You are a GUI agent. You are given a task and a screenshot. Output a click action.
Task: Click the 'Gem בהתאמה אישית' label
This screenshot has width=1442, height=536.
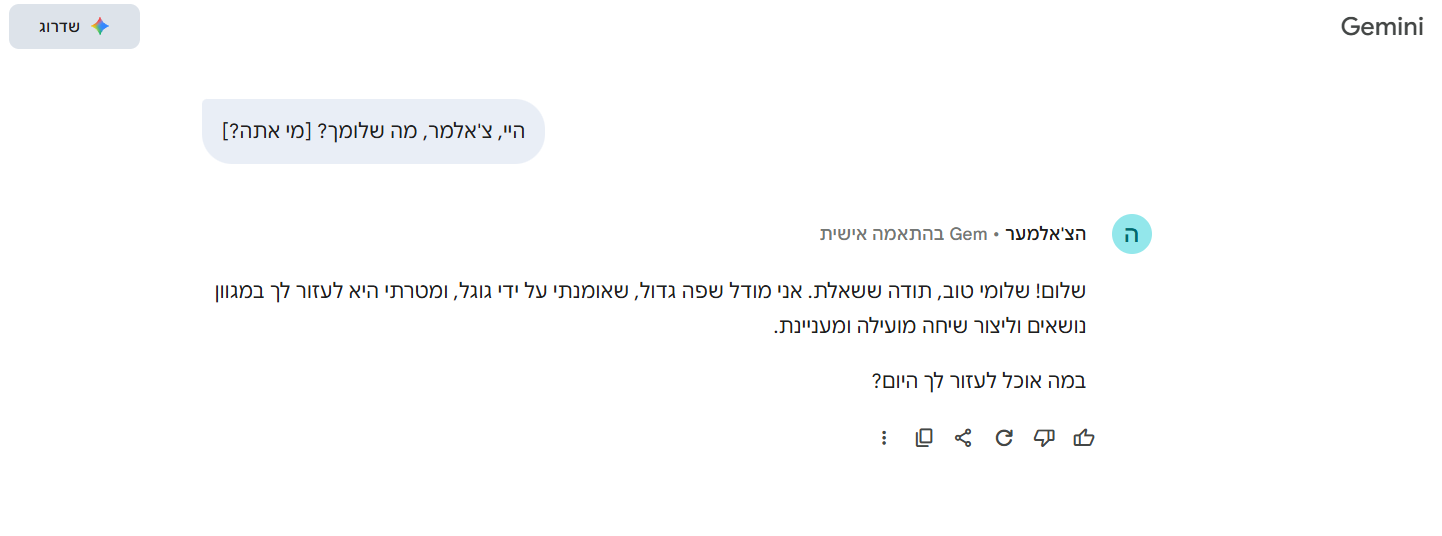point(903,235)
